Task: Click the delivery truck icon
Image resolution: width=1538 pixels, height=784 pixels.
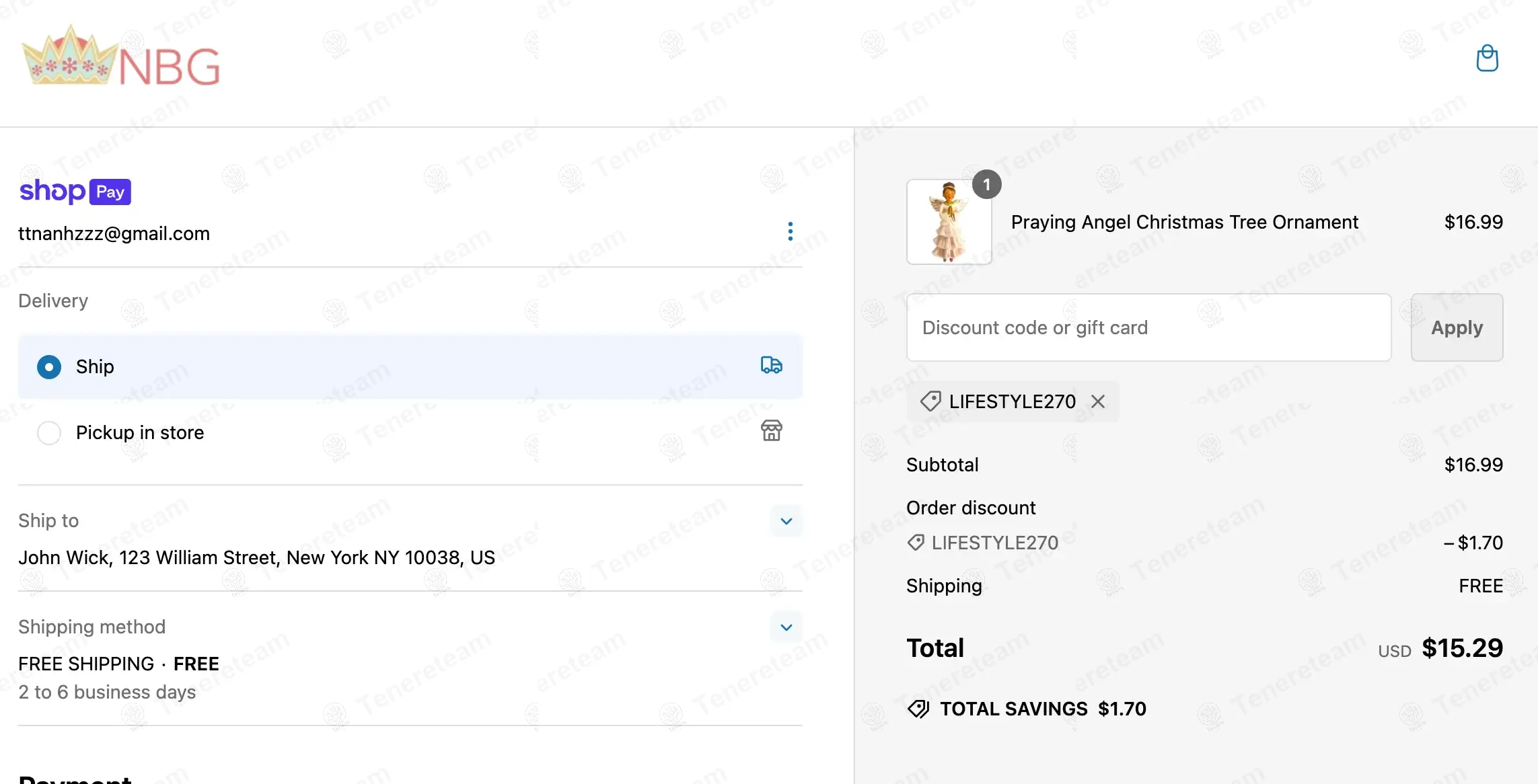Action: 771,365
